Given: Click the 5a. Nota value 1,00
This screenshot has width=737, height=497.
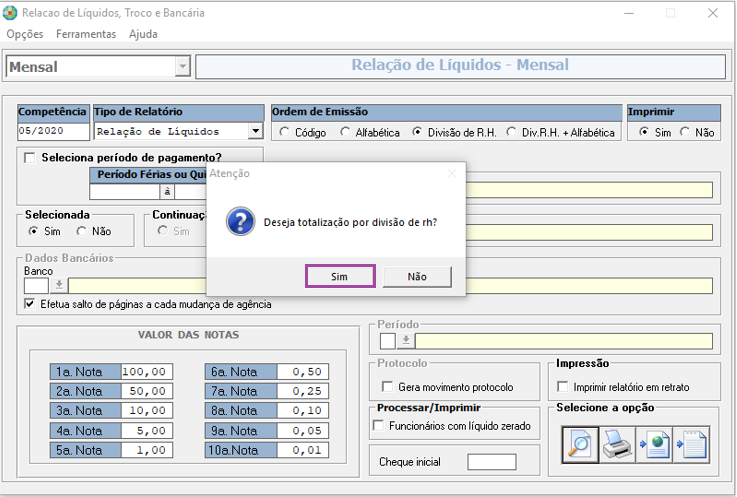Looking at the screenshot, I should (x=147, y=450).
